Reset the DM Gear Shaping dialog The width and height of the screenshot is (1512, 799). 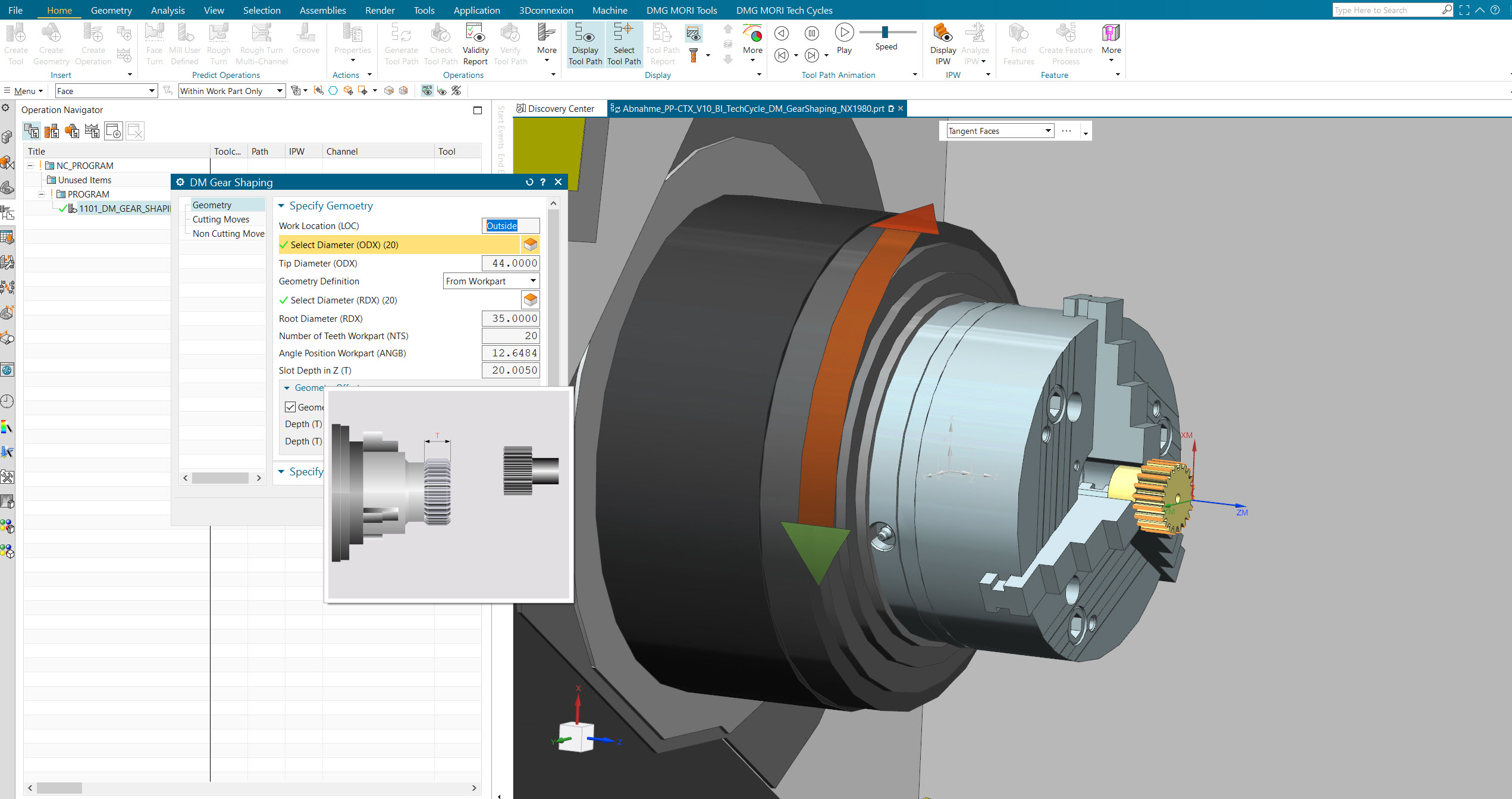[x=529, y=182]
